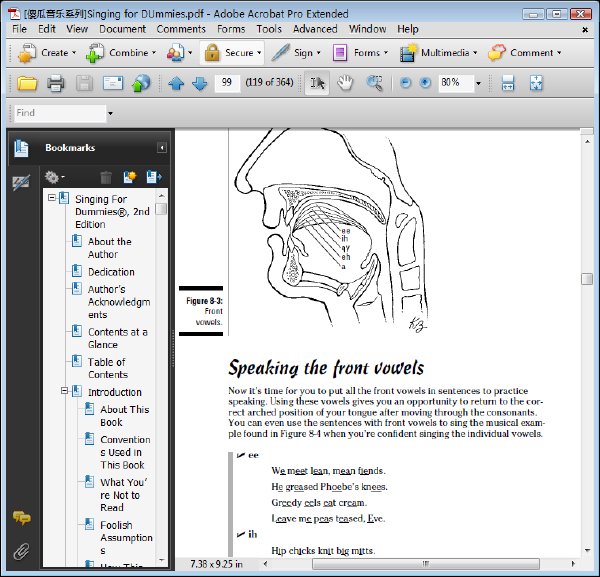
Task: Open the Attachments paperclip panel
Action: pos(21,551)
